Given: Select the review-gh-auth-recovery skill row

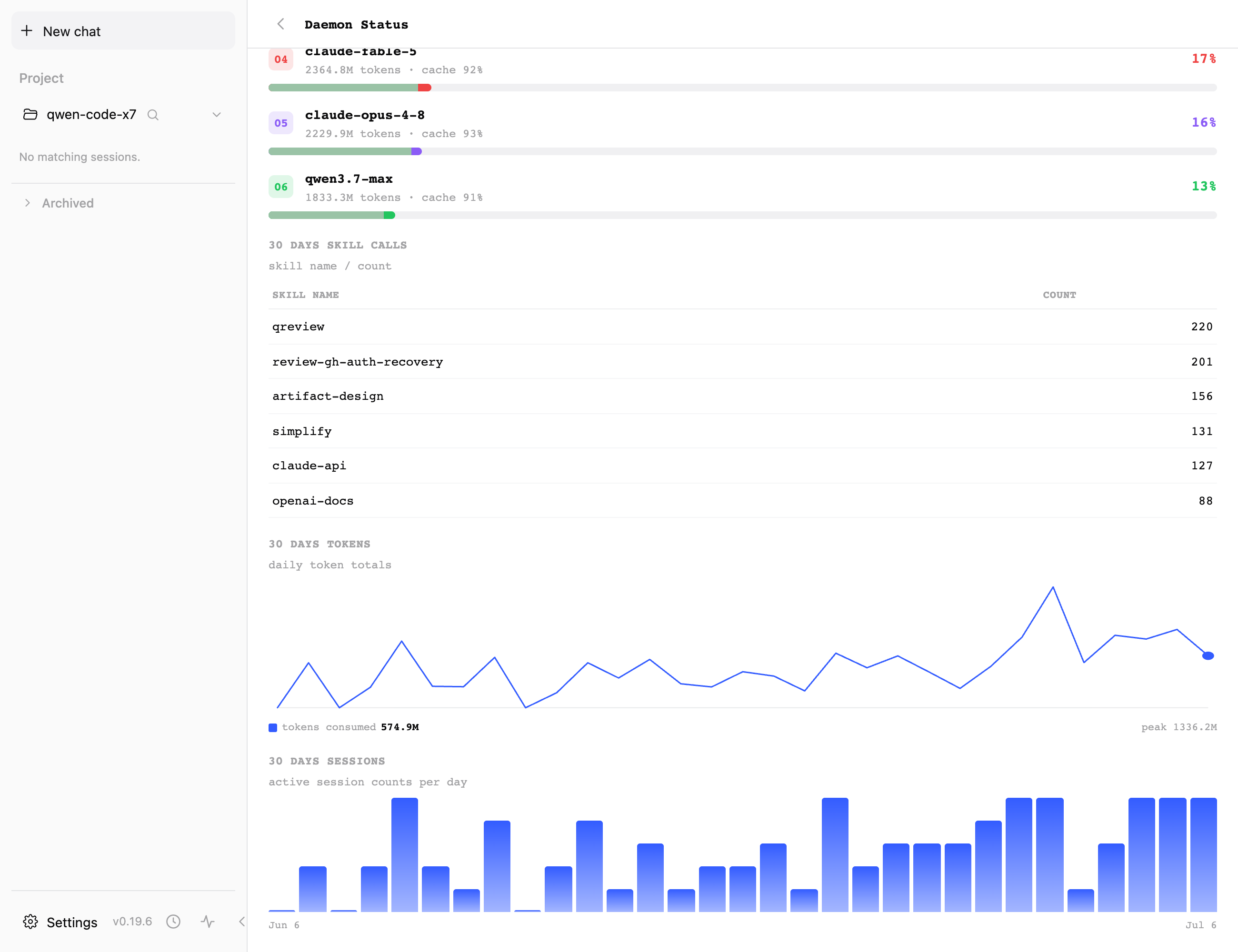Looking at the screenshot, I should coord(743,362).
